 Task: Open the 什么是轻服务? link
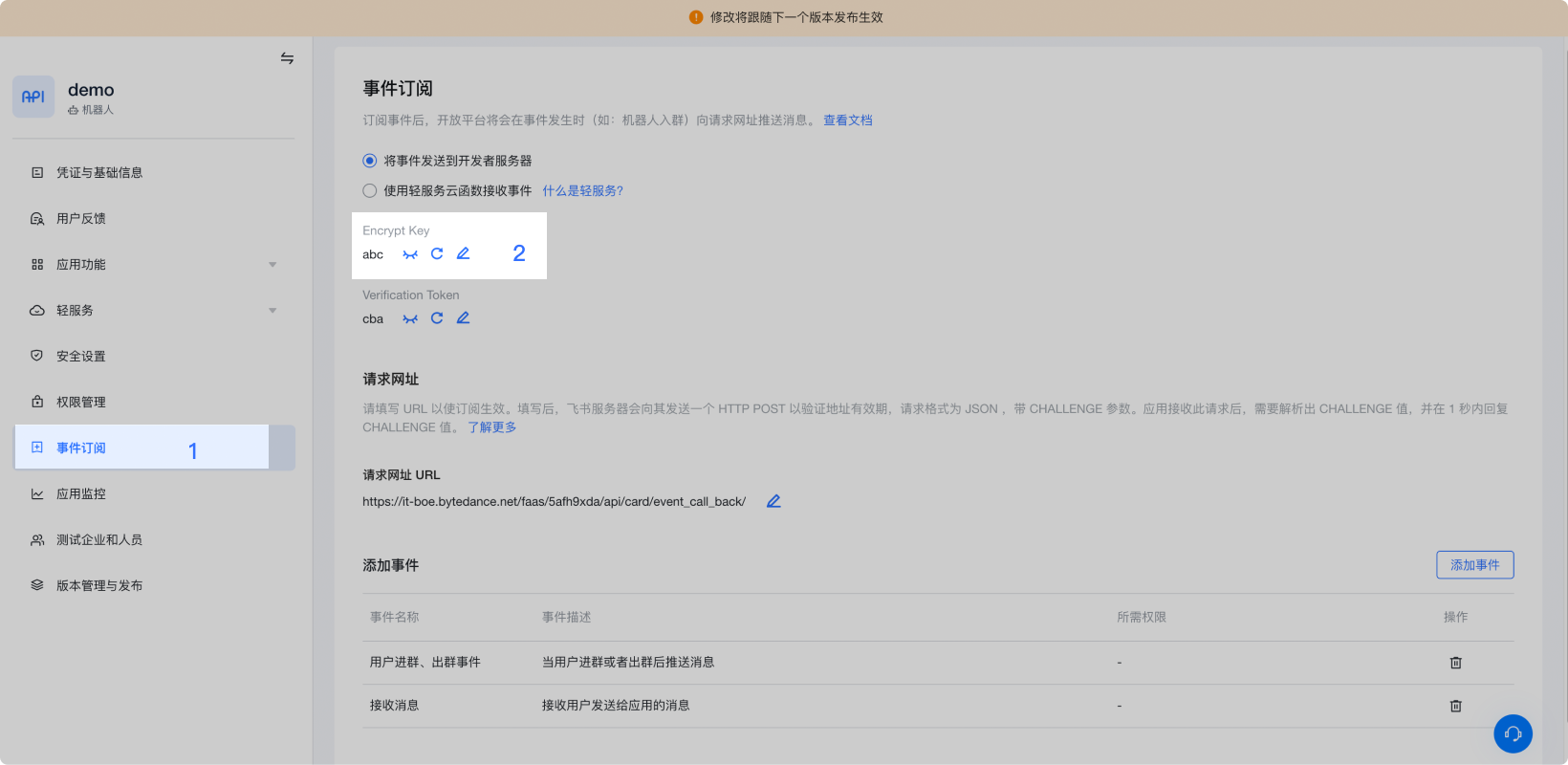pyautogui.click(x=582, y=191)
